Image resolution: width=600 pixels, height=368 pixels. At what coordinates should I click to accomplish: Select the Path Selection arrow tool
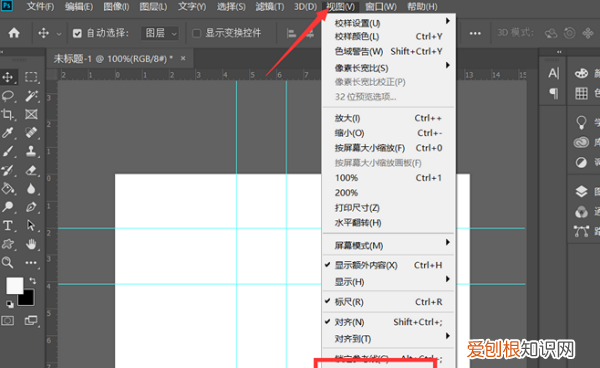pos(31,225)
